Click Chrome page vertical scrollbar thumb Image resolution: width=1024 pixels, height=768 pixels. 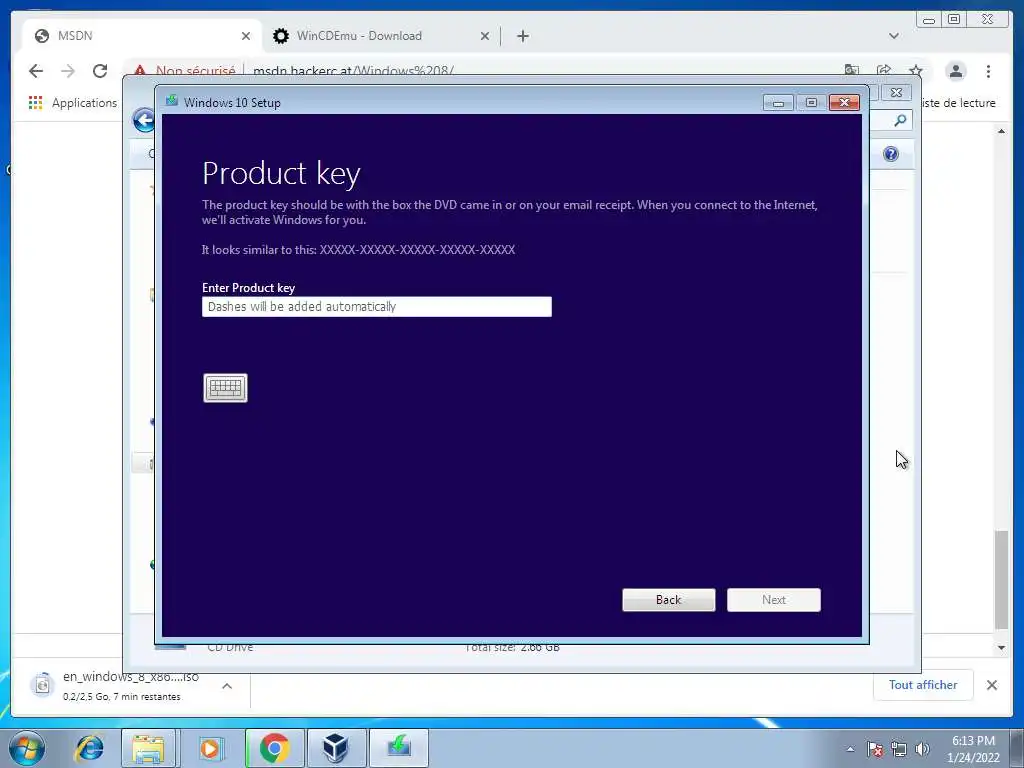(x=1001, y=580)
